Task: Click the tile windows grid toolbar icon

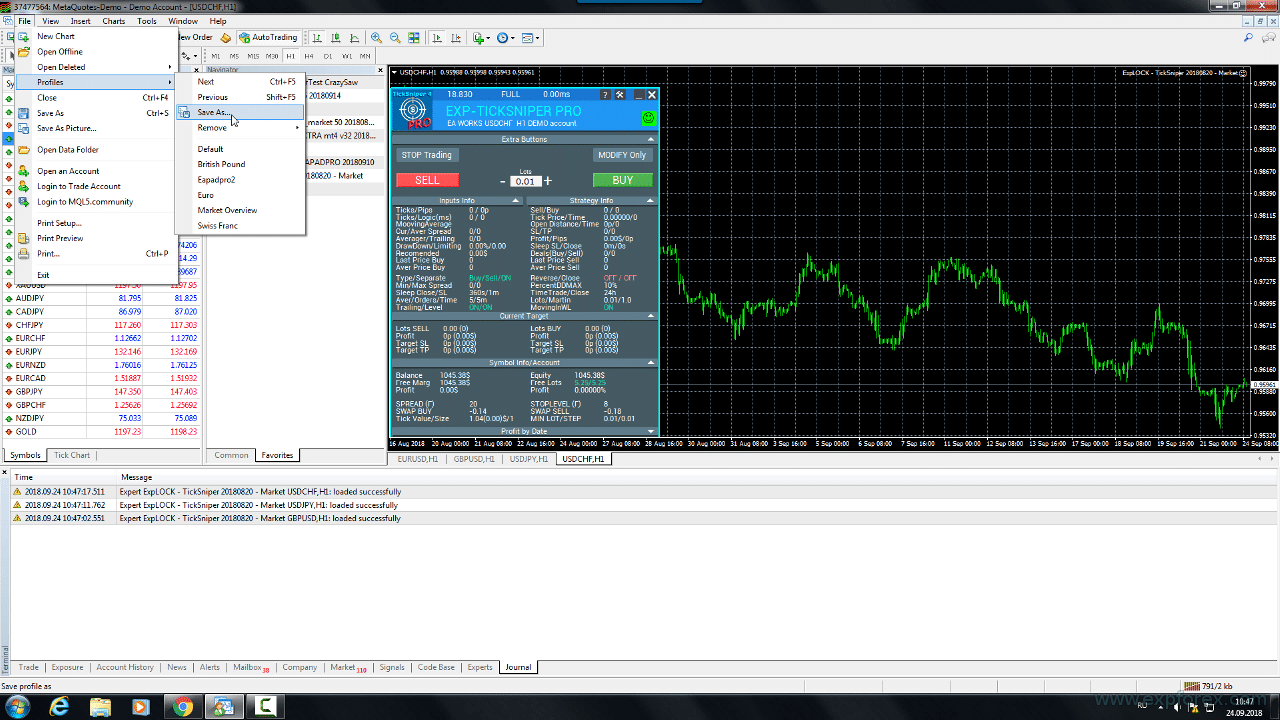Action: (x=413, y=38)
